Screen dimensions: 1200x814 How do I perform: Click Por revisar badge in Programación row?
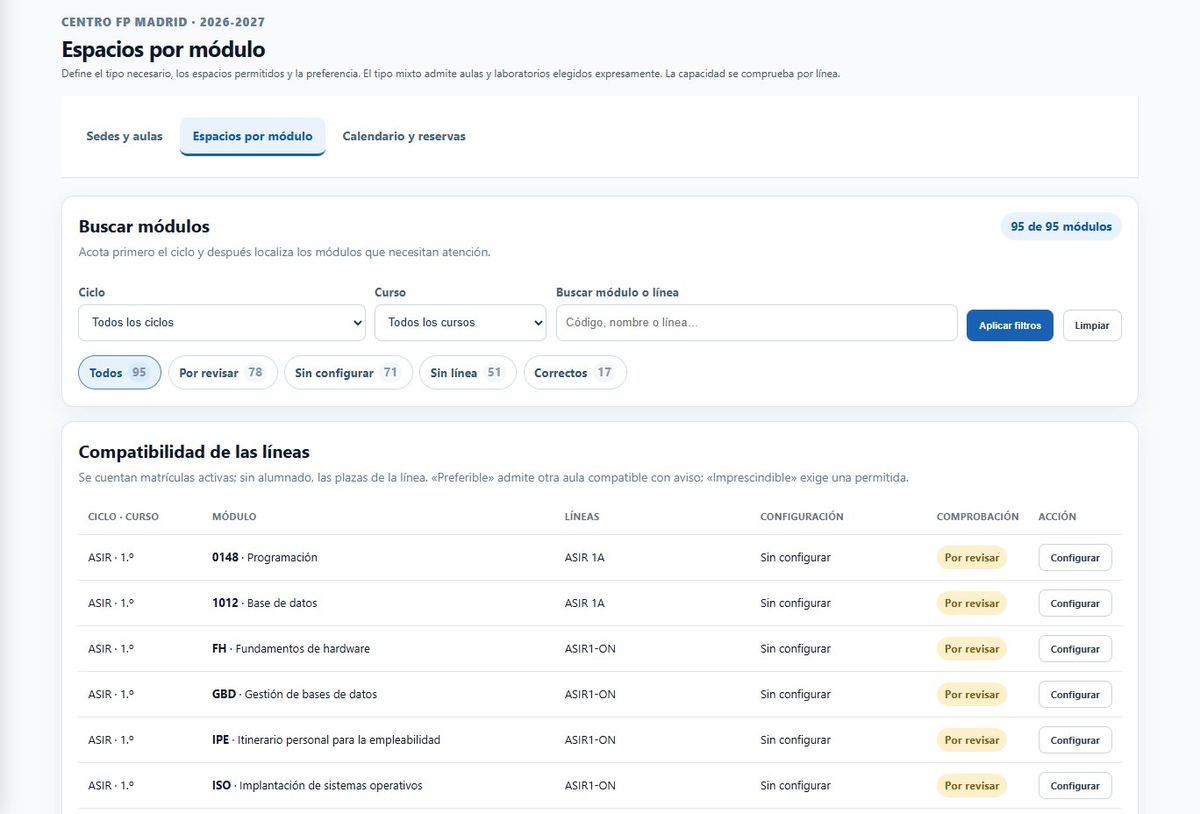coord(972,558)
